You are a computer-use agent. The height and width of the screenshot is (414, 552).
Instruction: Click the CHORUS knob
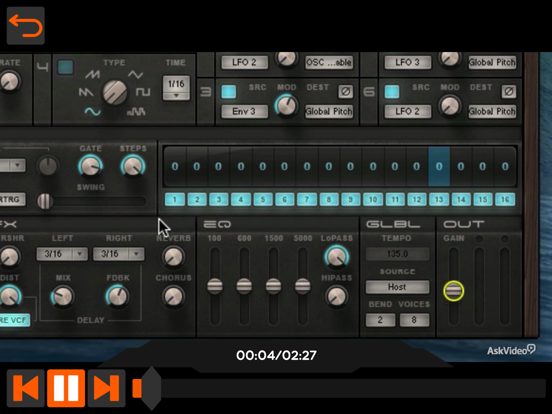coord(174,296)
